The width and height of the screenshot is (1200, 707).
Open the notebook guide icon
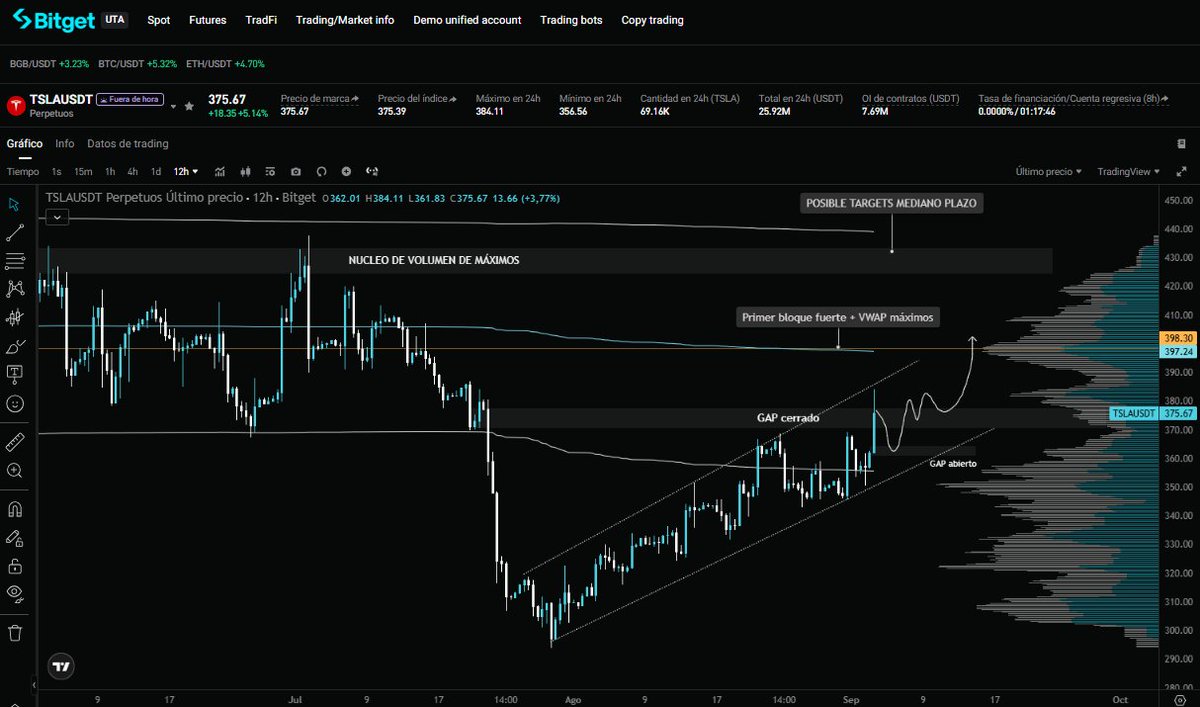pos(1182,144)
